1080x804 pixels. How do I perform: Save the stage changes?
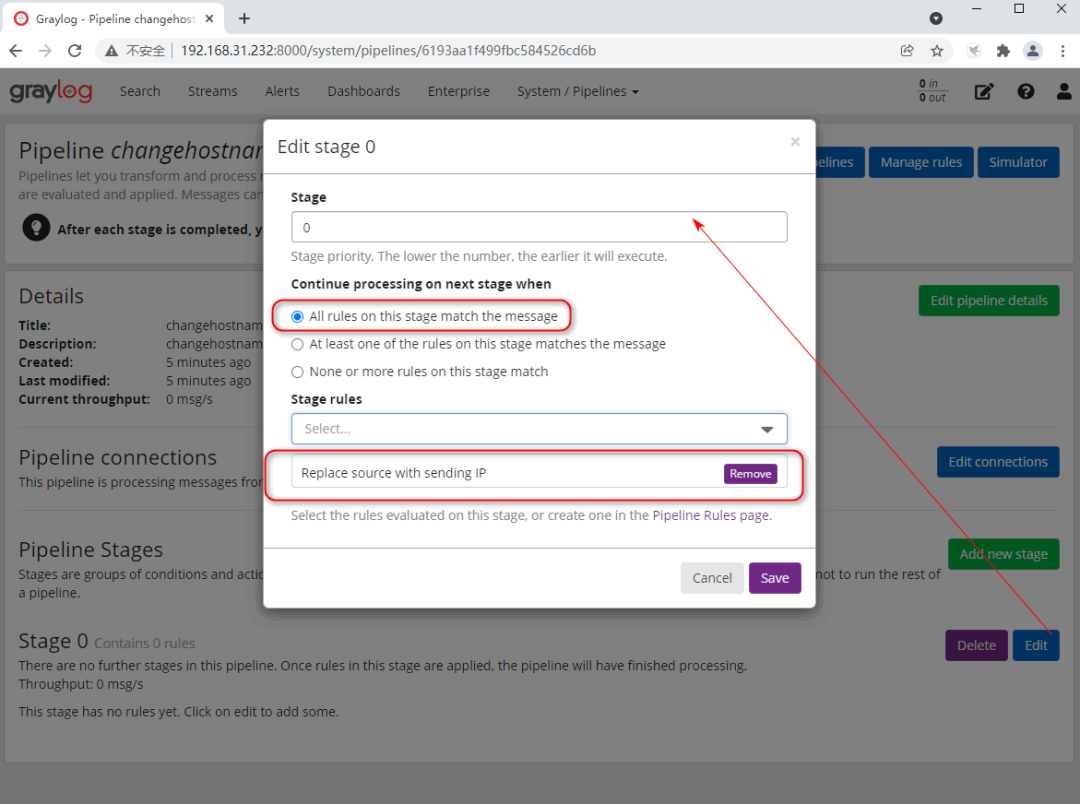coord(774,578)
